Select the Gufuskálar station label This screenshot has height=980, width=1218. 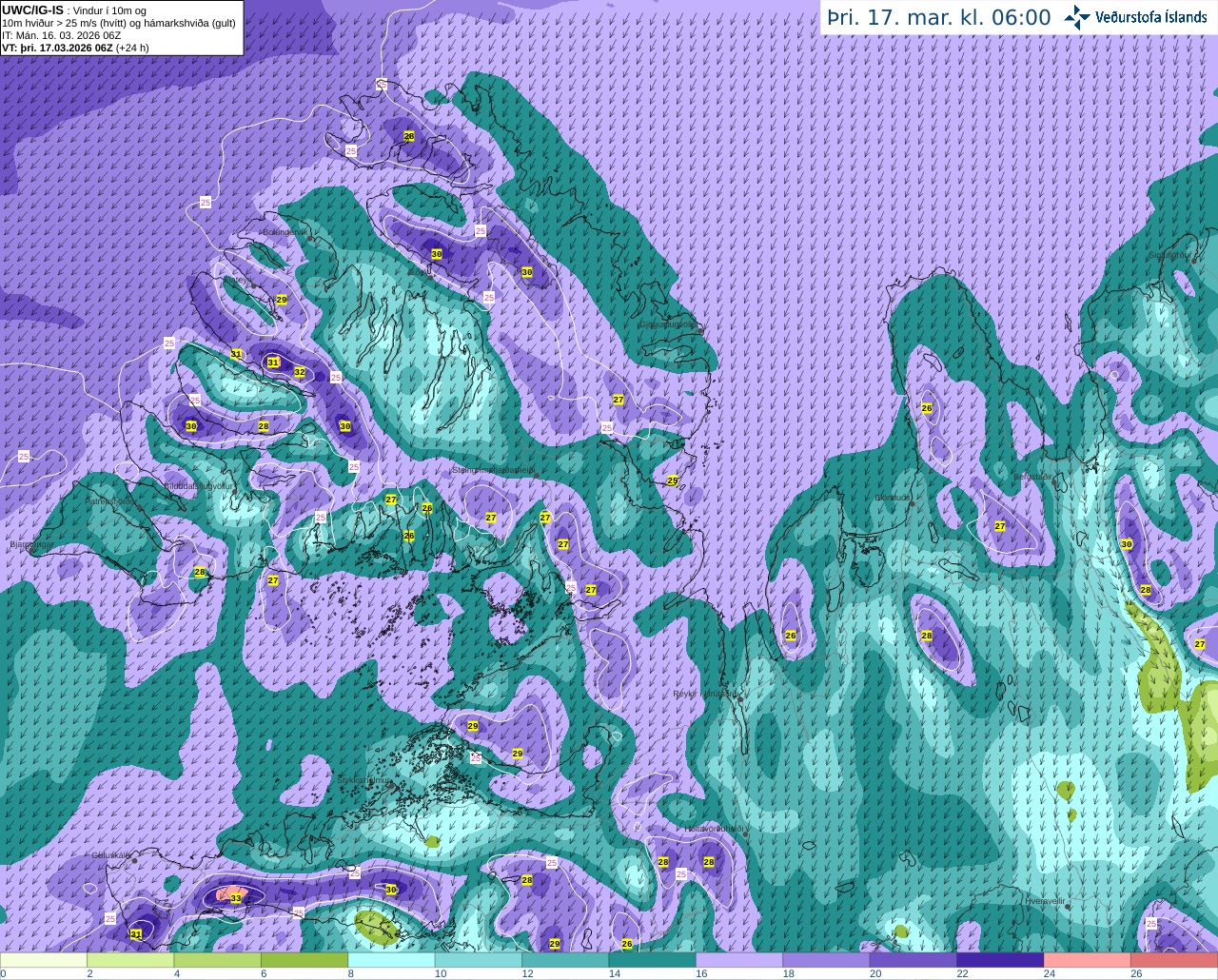(x=109, y=855)
